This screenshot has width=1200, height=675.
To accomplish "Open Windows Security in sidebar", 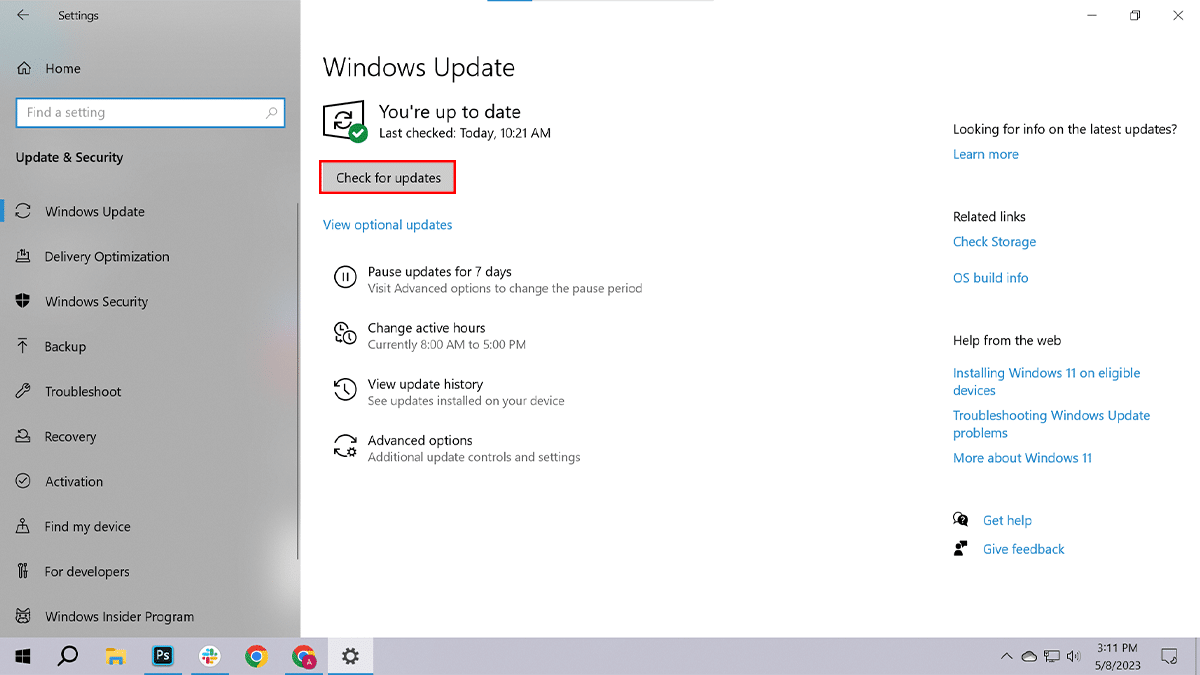I will pyautogui.click(x=96, y=302).
